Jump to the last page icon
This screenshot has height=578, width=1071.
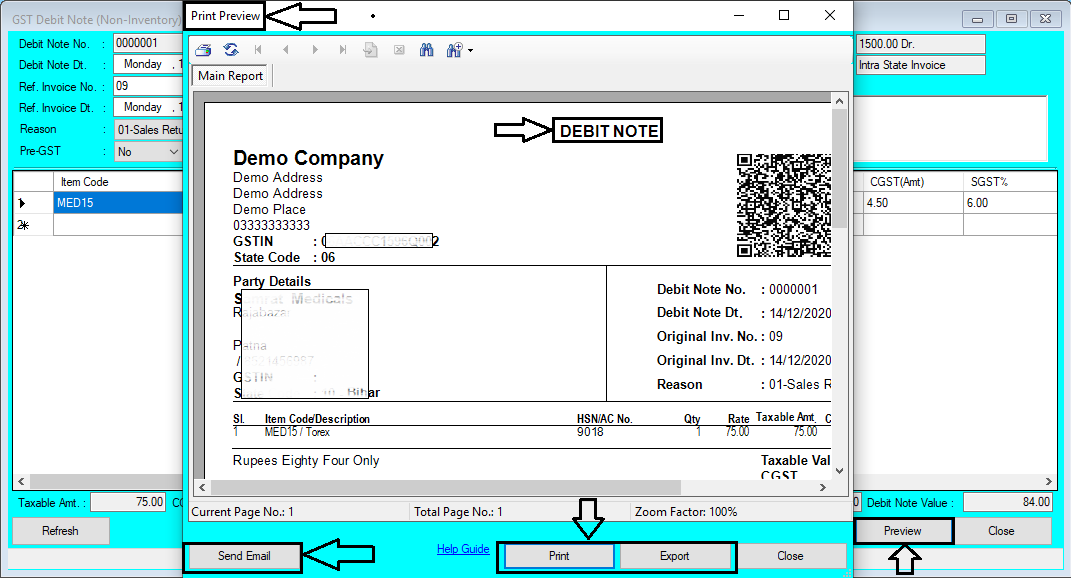coord(343,49)
